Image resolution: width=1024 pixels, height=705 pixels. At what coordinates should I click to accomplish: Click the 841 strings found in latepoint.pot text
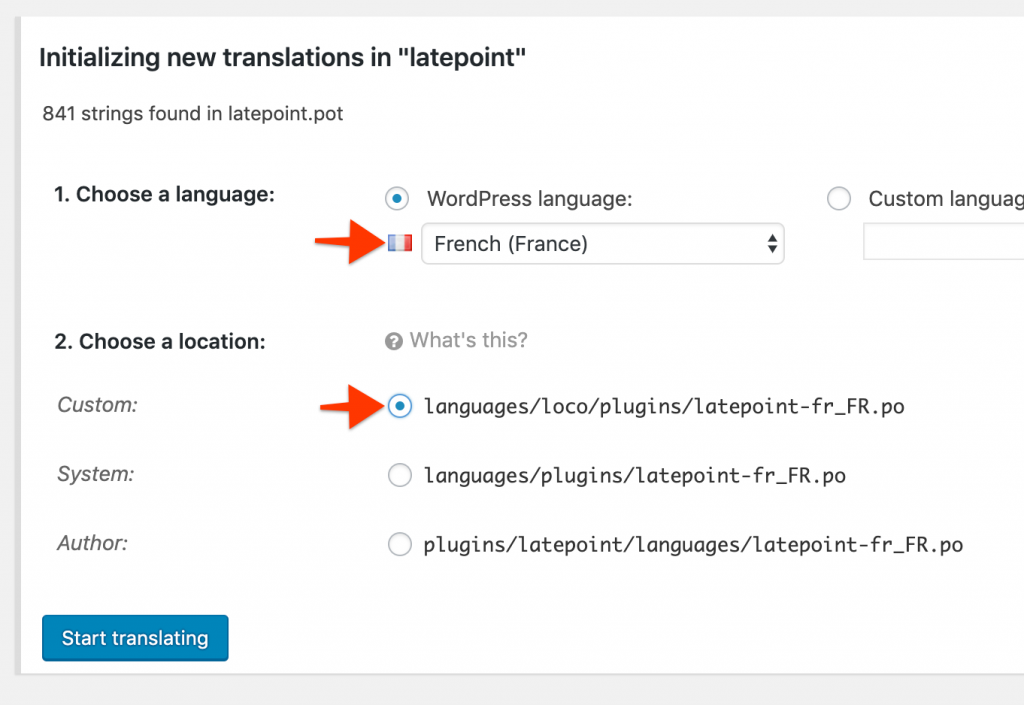[x=193, y=114]
